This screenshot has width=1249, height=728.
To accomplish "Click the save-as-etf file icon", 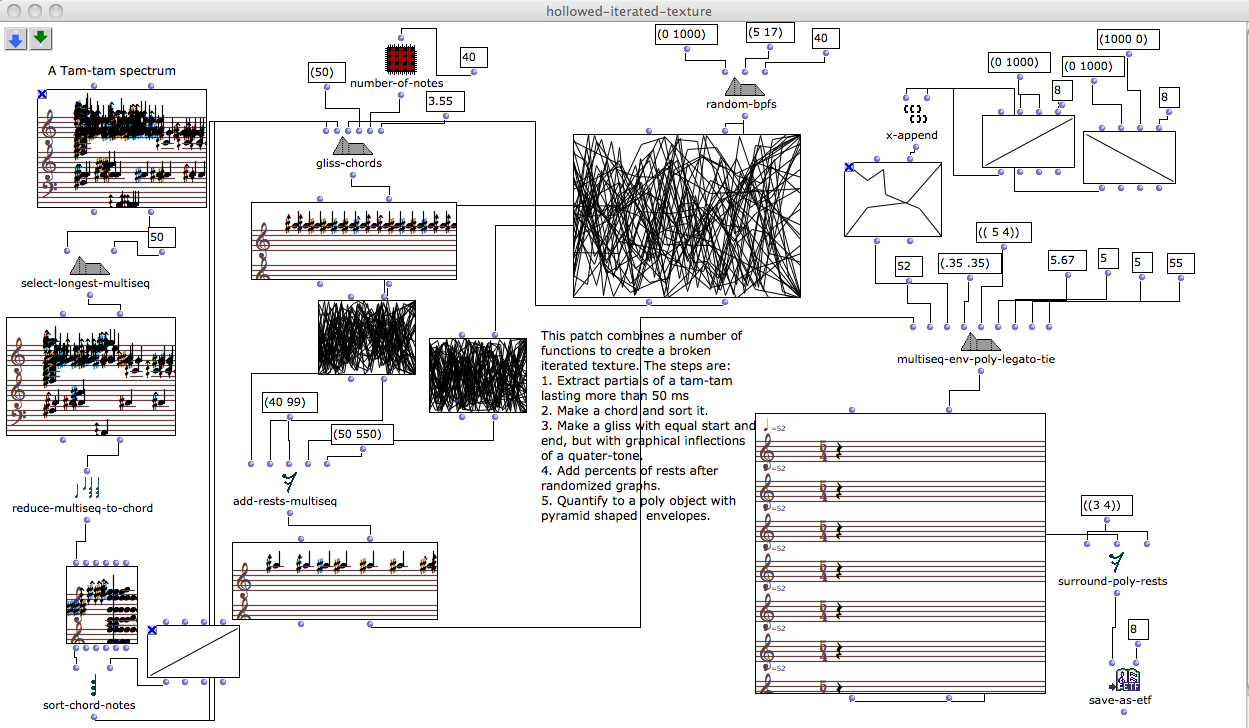I will [1128, 681].
